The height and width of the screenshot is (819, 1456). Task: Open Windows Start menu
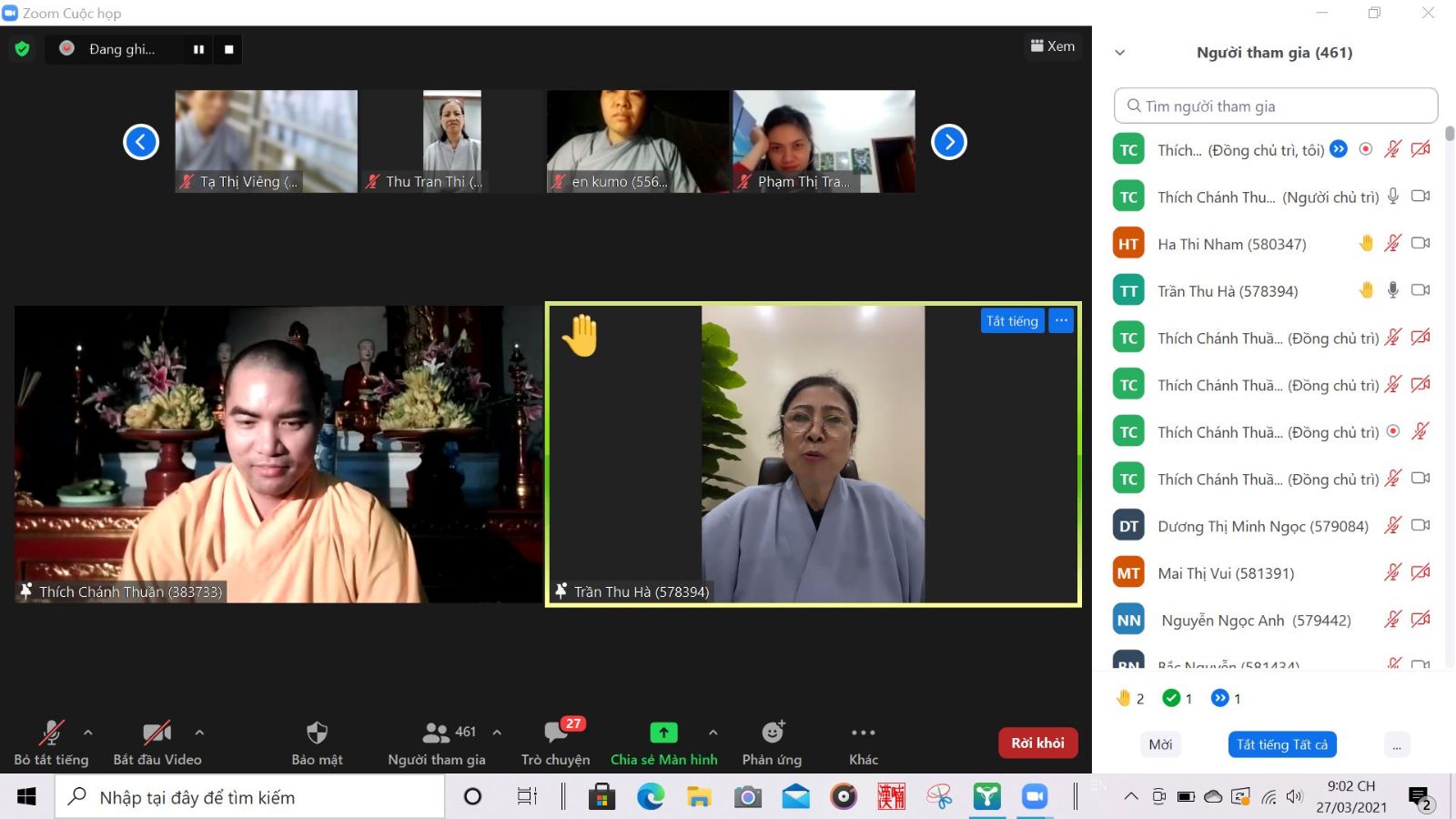tap(26, 797)
